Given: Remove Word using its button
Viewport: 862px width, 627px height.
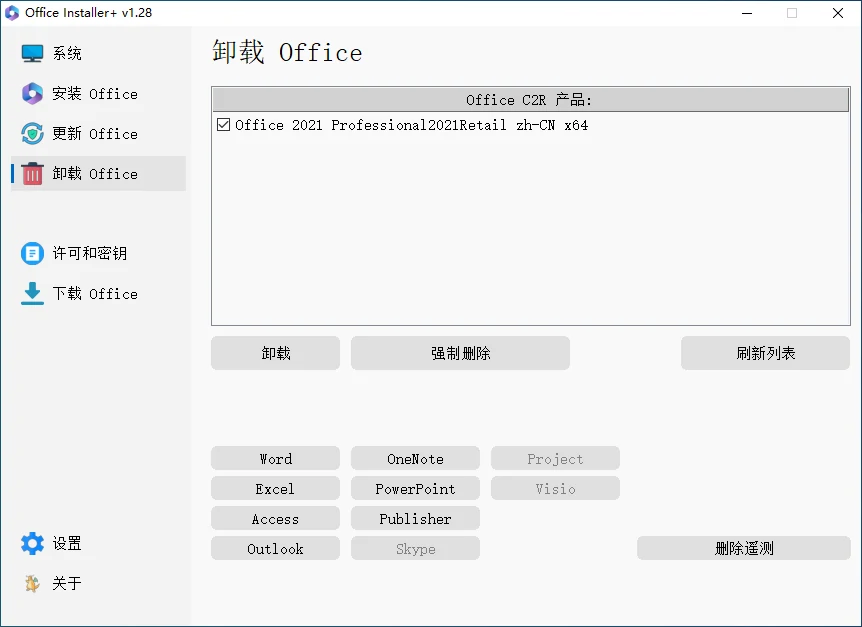Looking at the screenshot, I should (275, 458).
